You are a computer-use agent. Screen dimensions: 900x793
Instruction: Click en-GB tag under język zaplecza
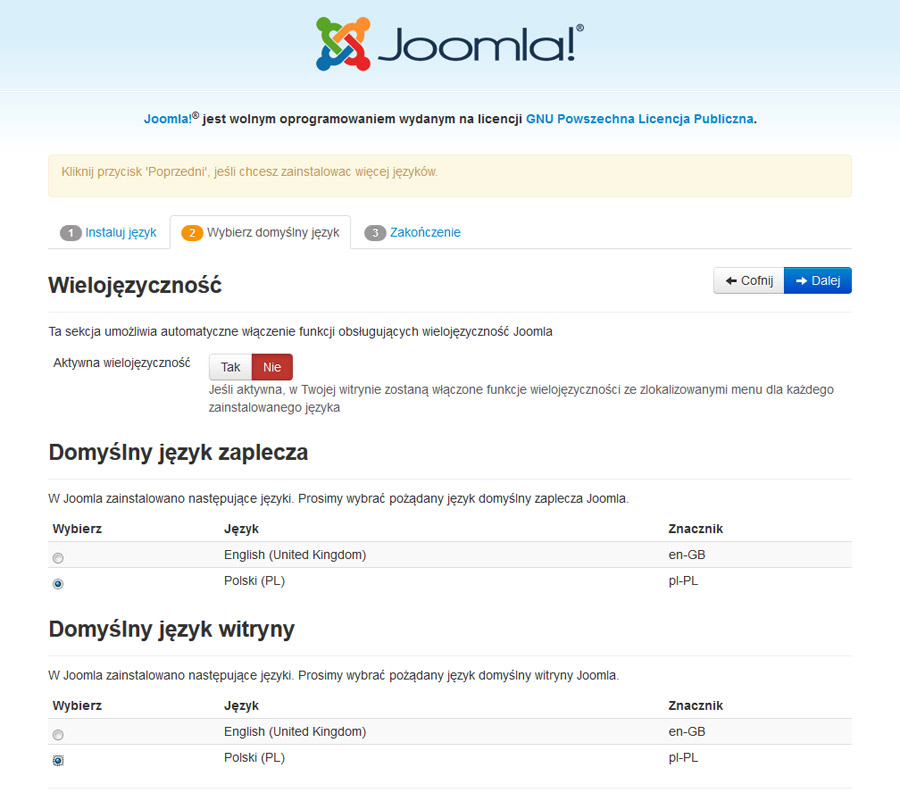(x=687, y=555)
